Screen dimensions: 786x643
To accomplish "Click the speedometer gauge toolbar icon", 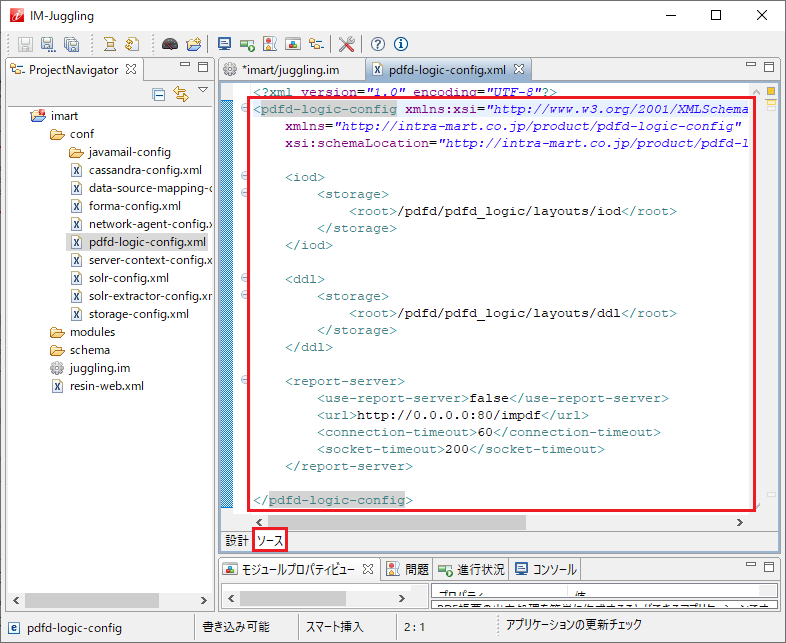I will [170, 44].
